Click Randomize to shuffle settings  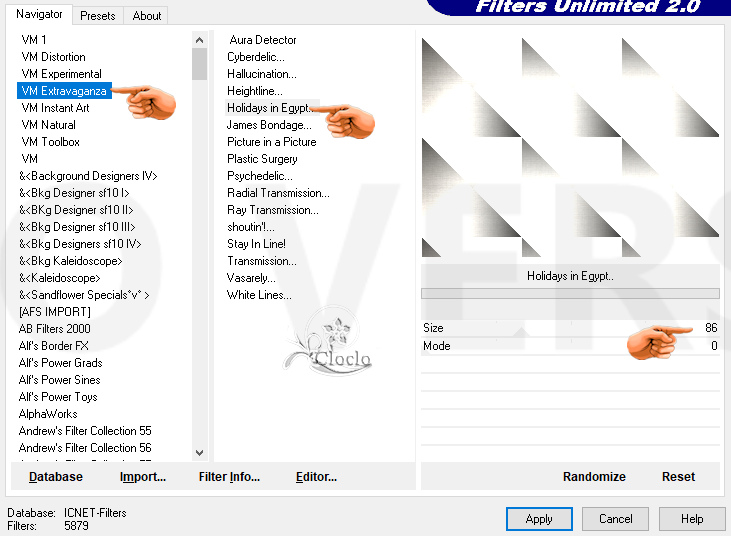[594, 477]
